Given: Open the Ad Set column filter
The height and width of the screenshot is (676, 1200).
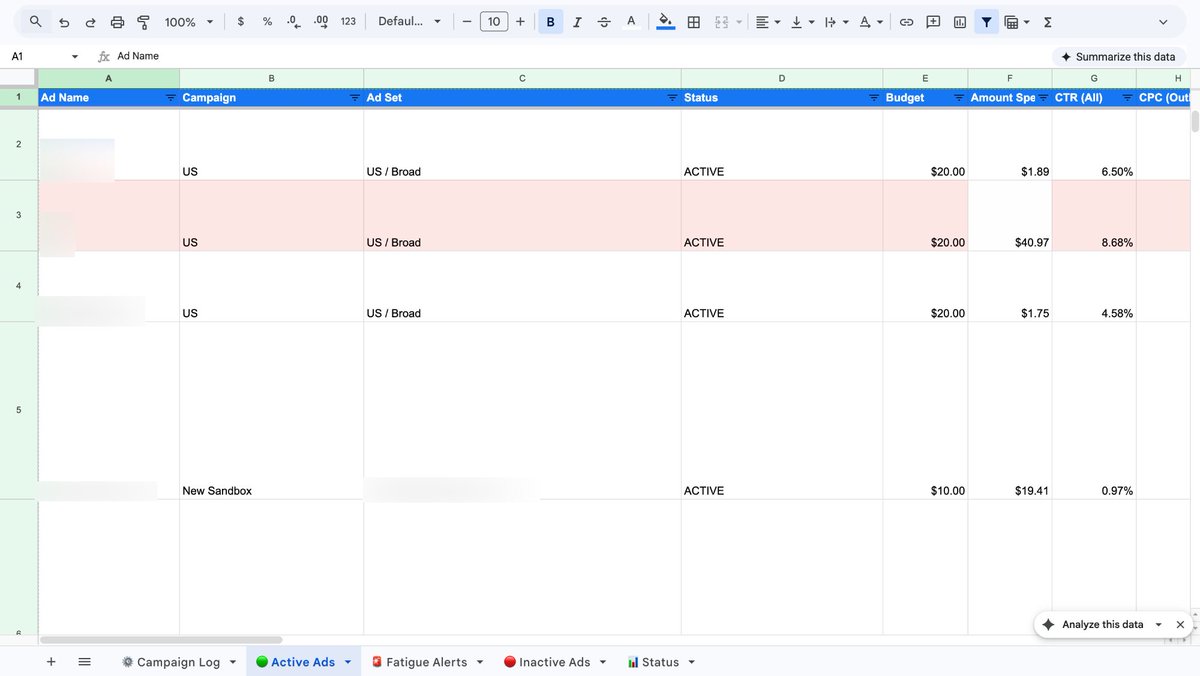Looking at the screenshot, I should pyautogui.click(x=672, y=98).
